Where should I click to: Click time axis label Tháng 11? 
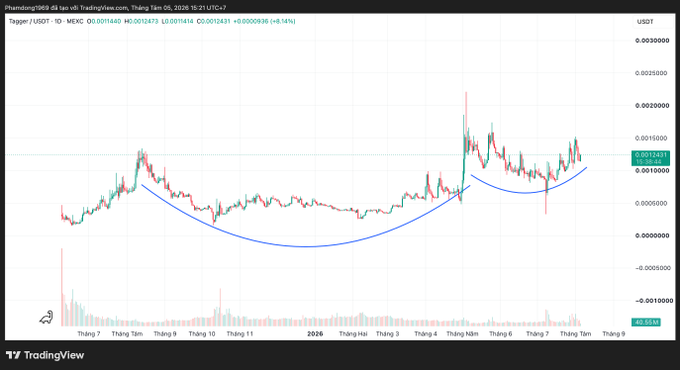[x=240, y=334]
